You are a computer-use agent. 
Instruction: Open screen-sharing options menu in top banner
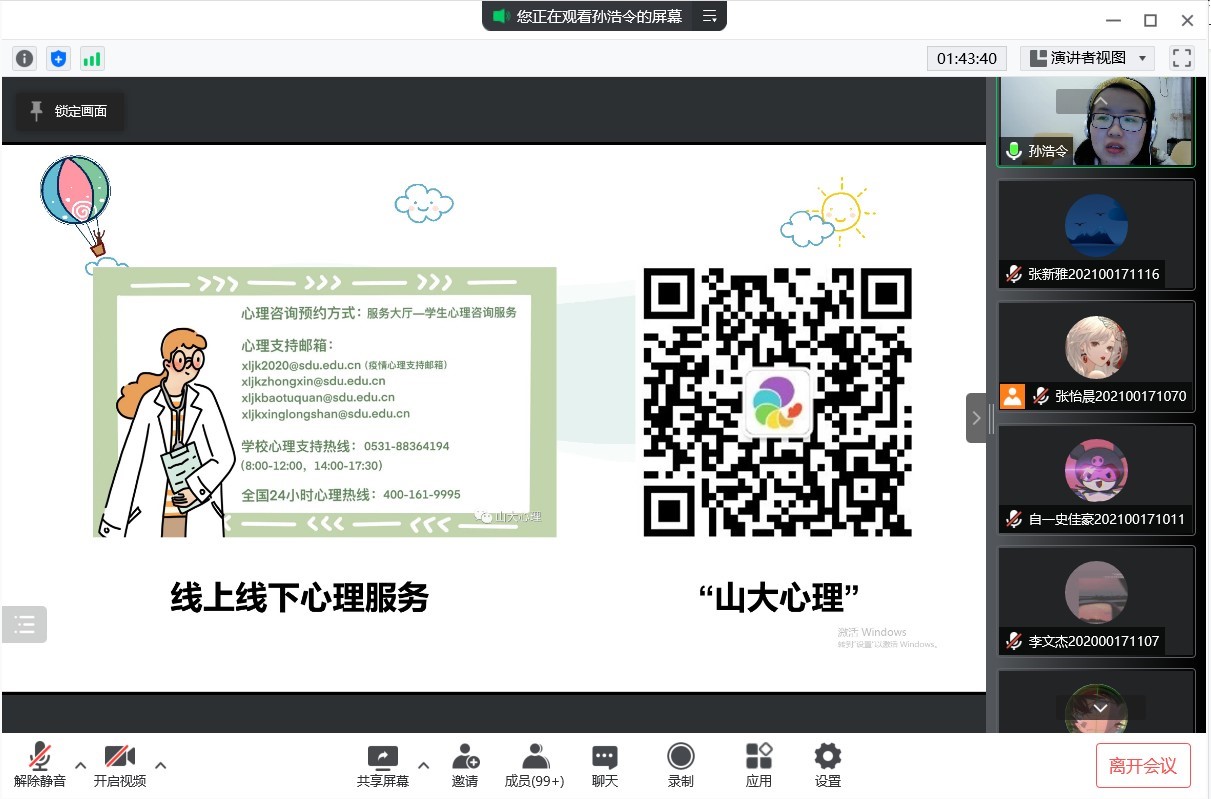click(710, 16)
